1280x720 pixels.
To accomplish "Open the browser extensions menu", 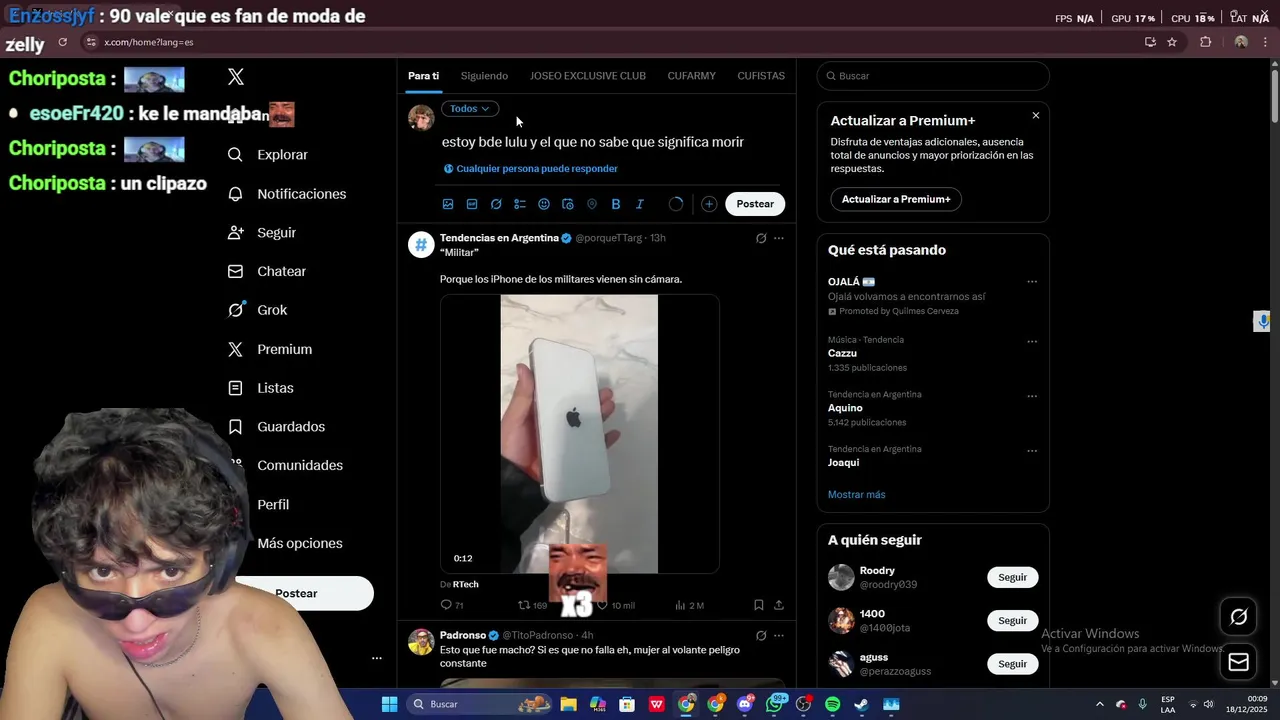I will pyautogui.click(x=1205, y=42).
